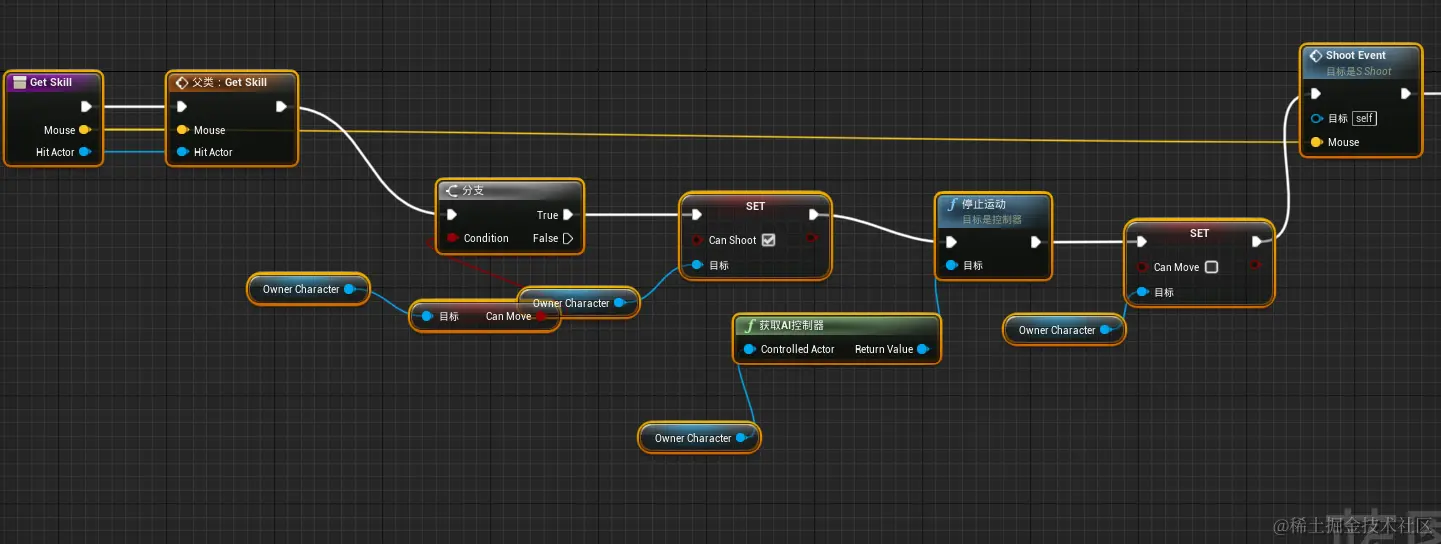Viewport: 1441px width, 544px height.
Task: Click the Get Skill event node header icon
Action: point(19,82)
